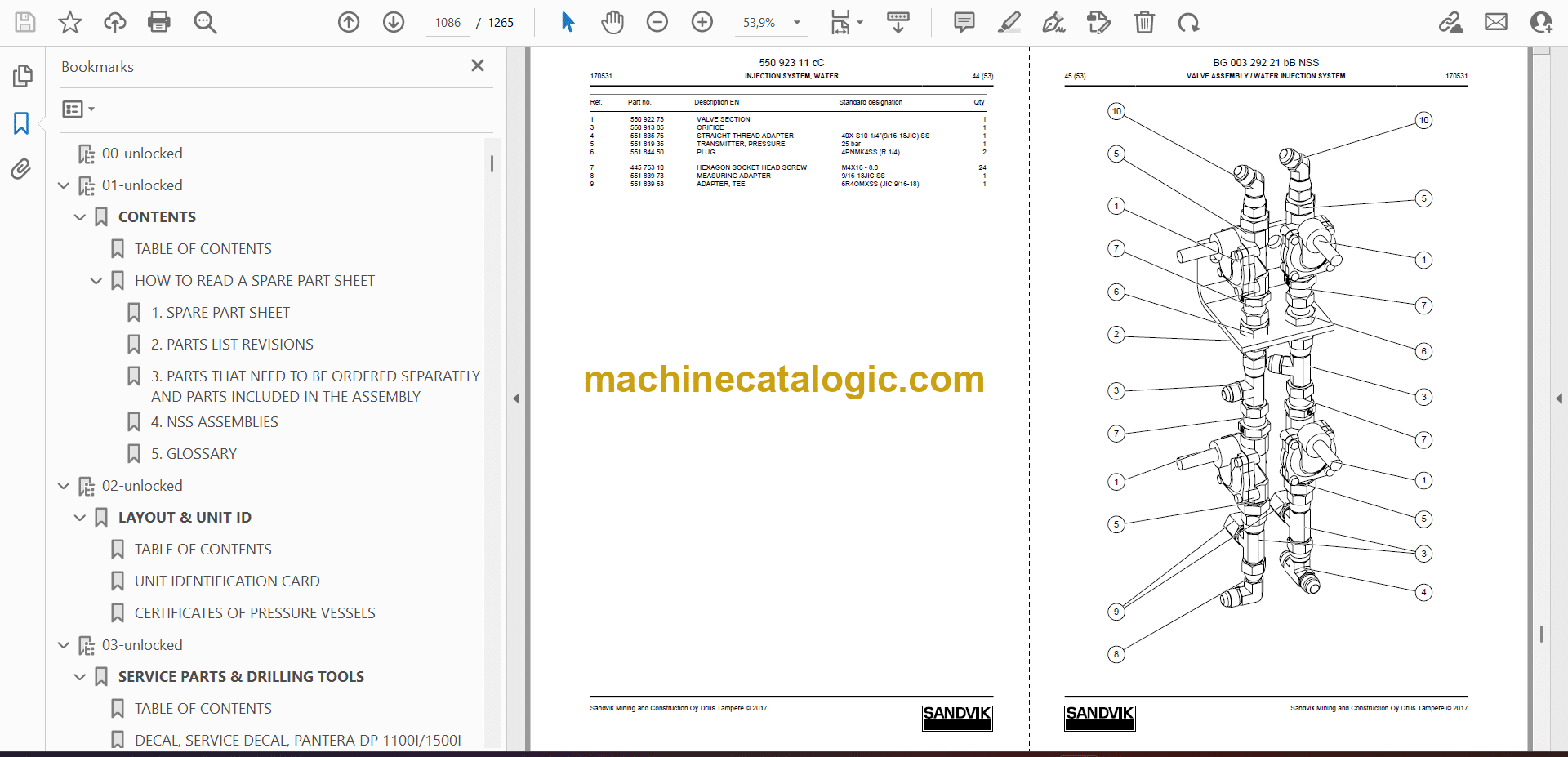Image resolution: width=1568 pixels, height=757 pixels.
Task: Collapse the LAYOUT & UNIT ID bookmark
Action: click(x=80, y=518)
